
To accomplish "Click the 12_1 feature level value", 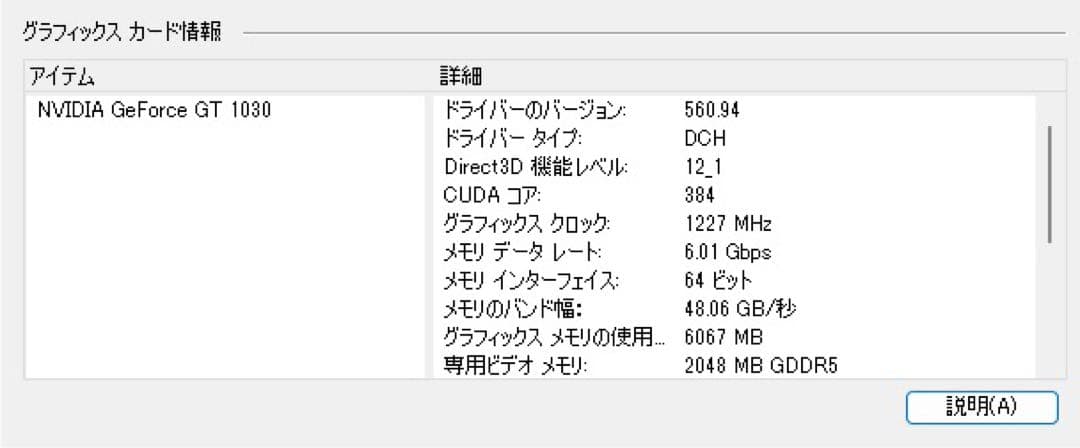I will [x=703, y=167].
